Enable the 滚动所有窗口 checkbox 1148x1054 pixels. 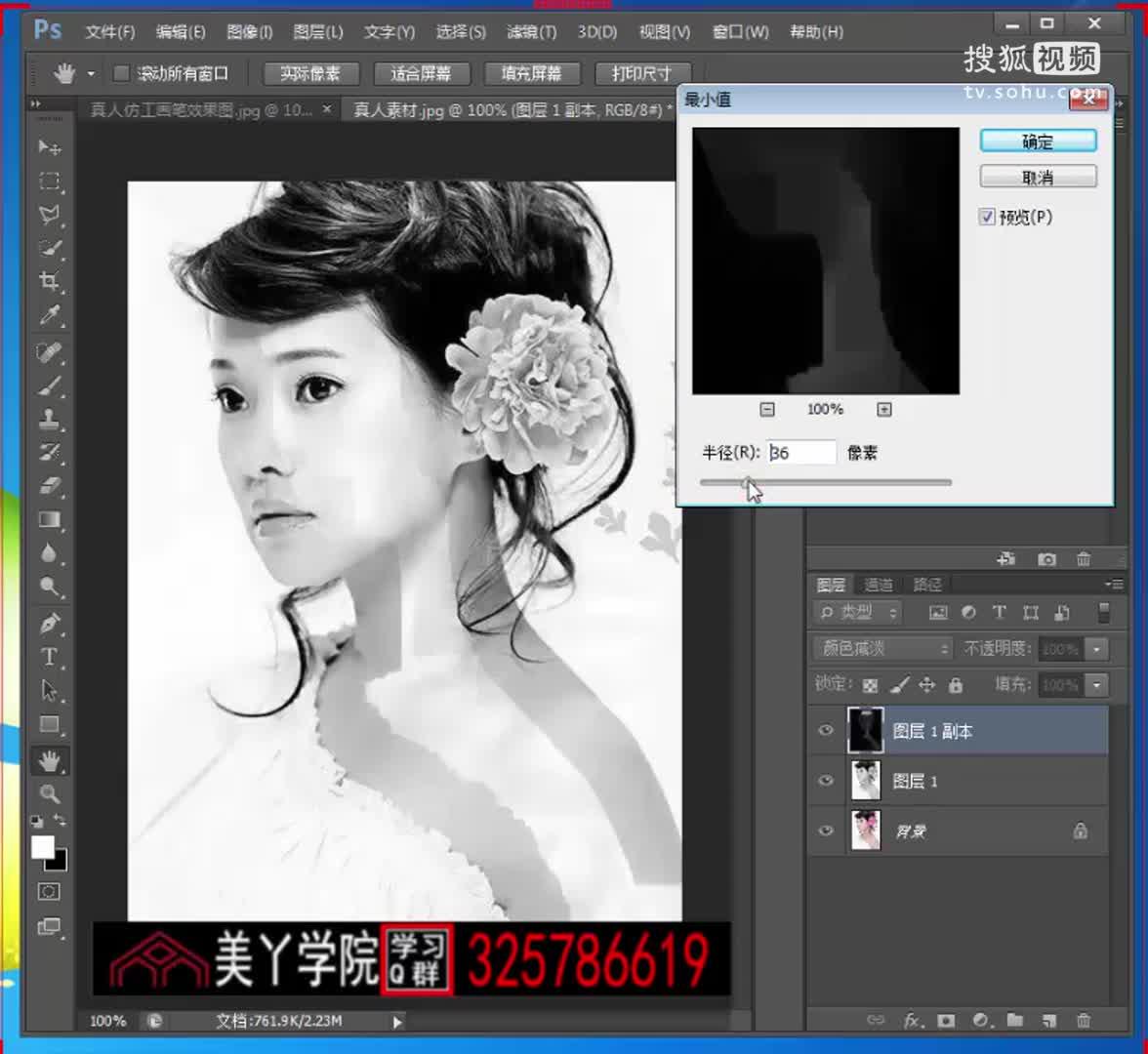pyautogui.click(x=122, y=72)
